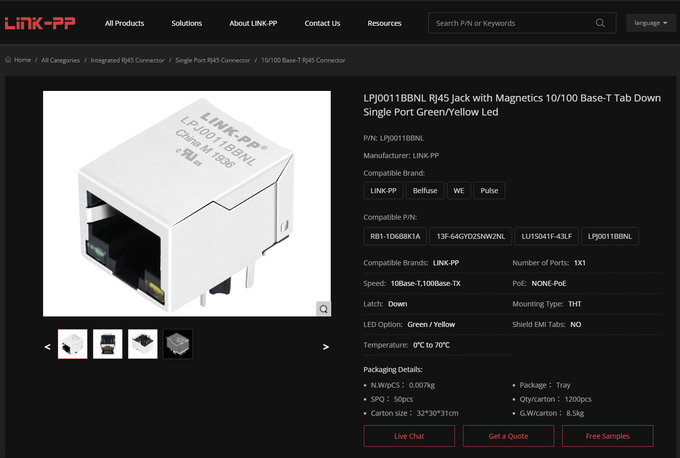Screen dimensions: 680x458
Task: Select the WE compatible brand tag
Action: [459, 190]
